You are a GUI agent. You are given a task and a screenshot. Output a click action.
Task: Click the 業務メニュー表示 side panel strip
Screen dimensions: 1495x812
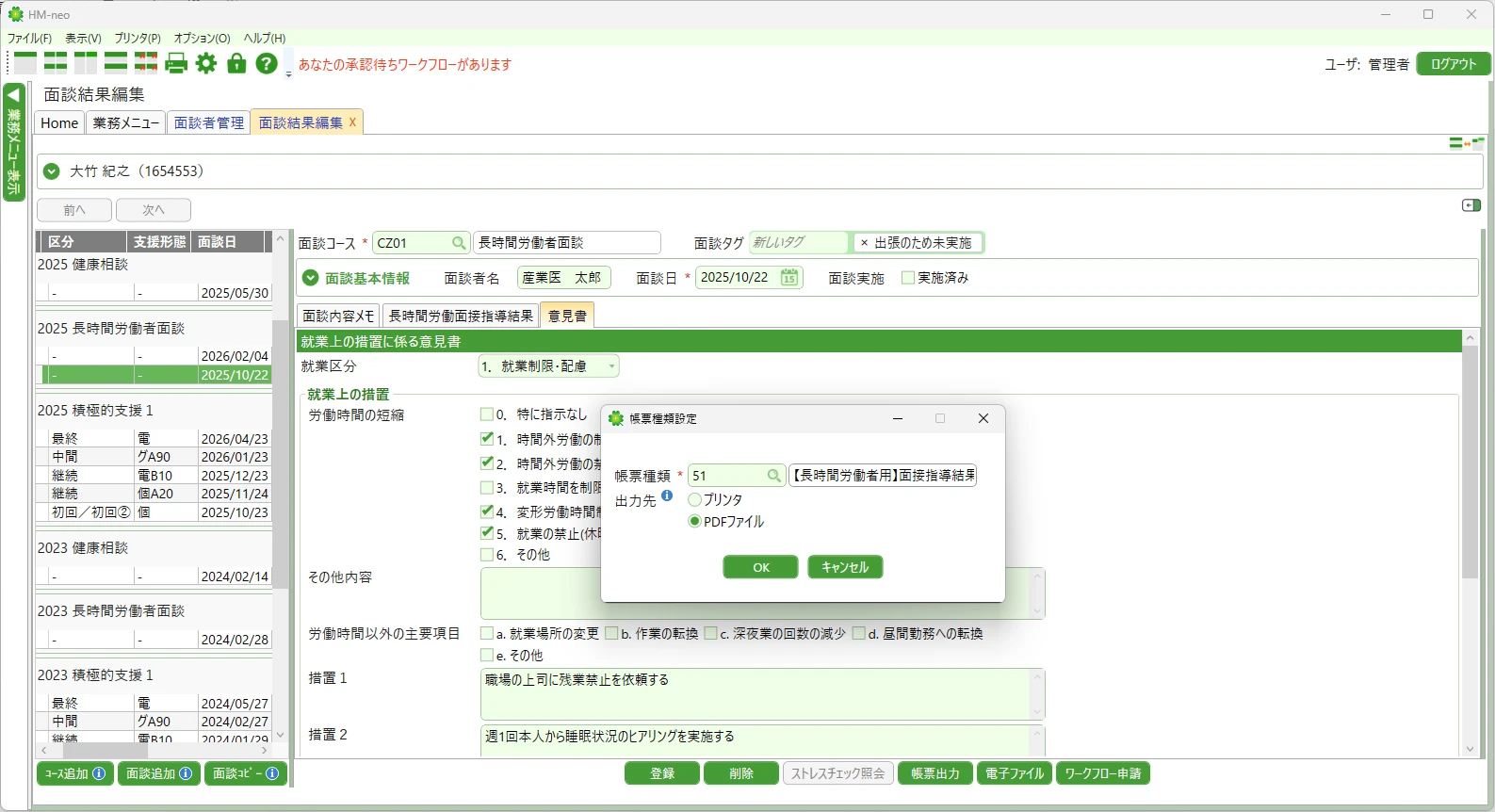pos(14,141)
